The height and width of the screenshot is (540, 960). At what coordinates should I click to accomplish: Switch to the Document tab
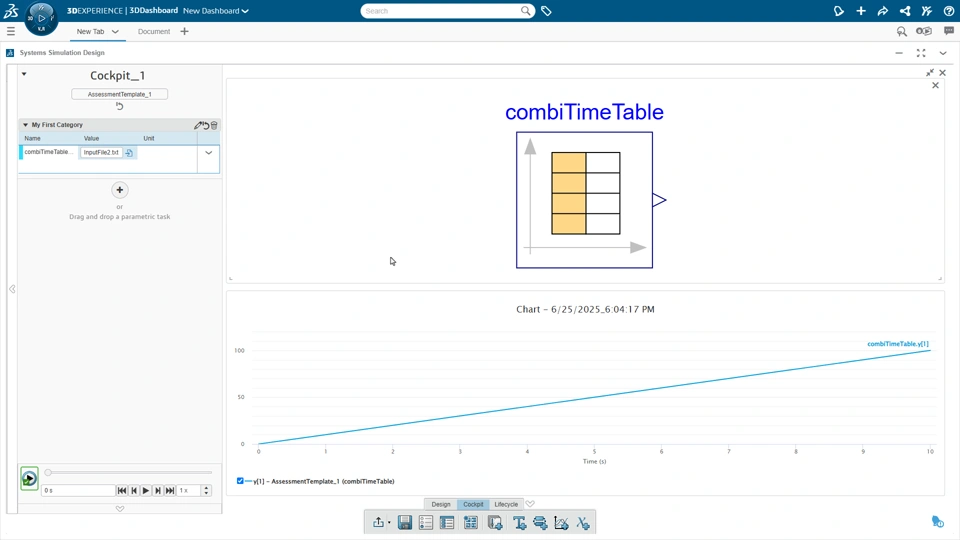click(x=154, y=31)
